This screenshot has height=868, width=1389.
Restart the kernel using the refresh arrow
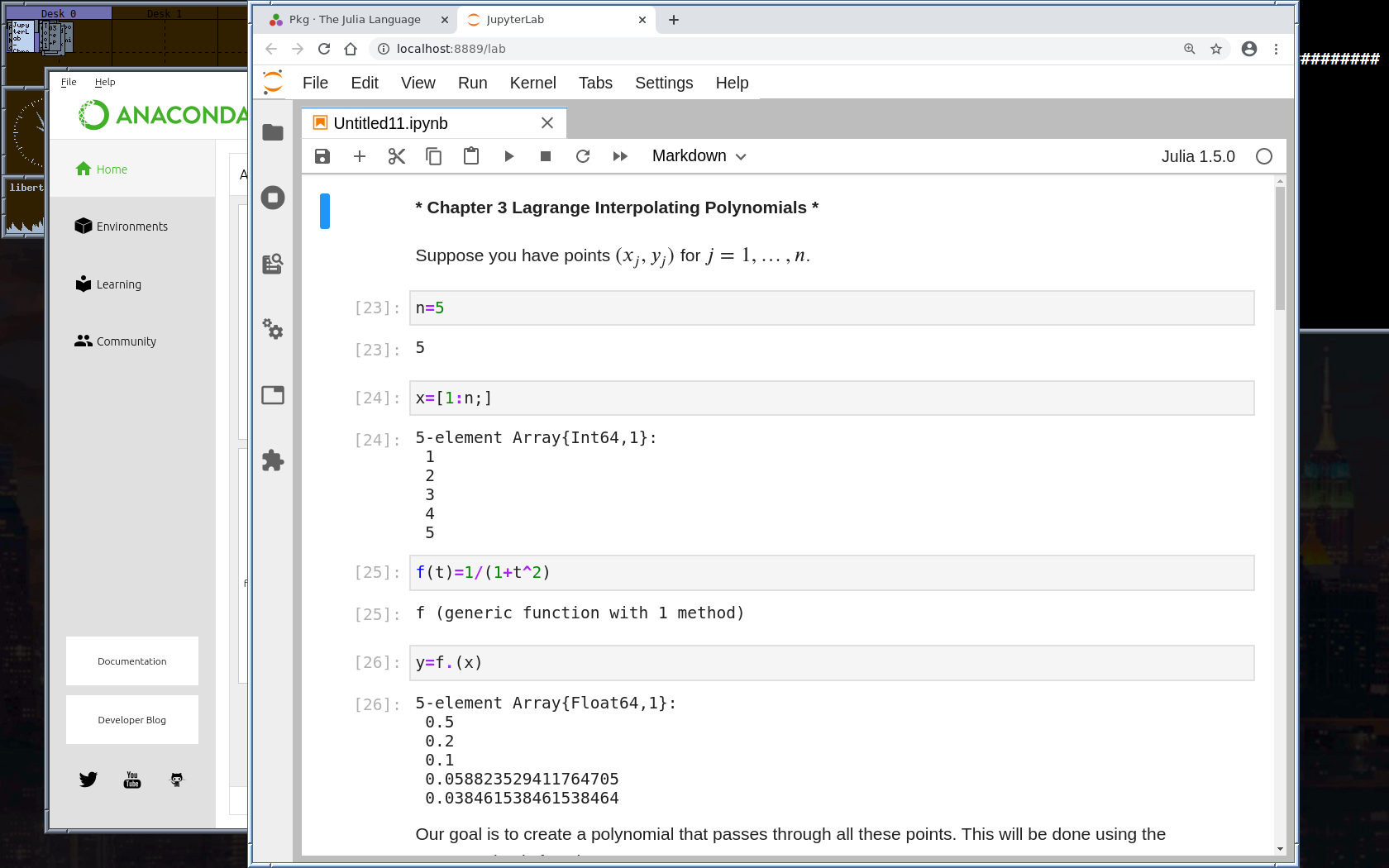[x=583, y=156]
